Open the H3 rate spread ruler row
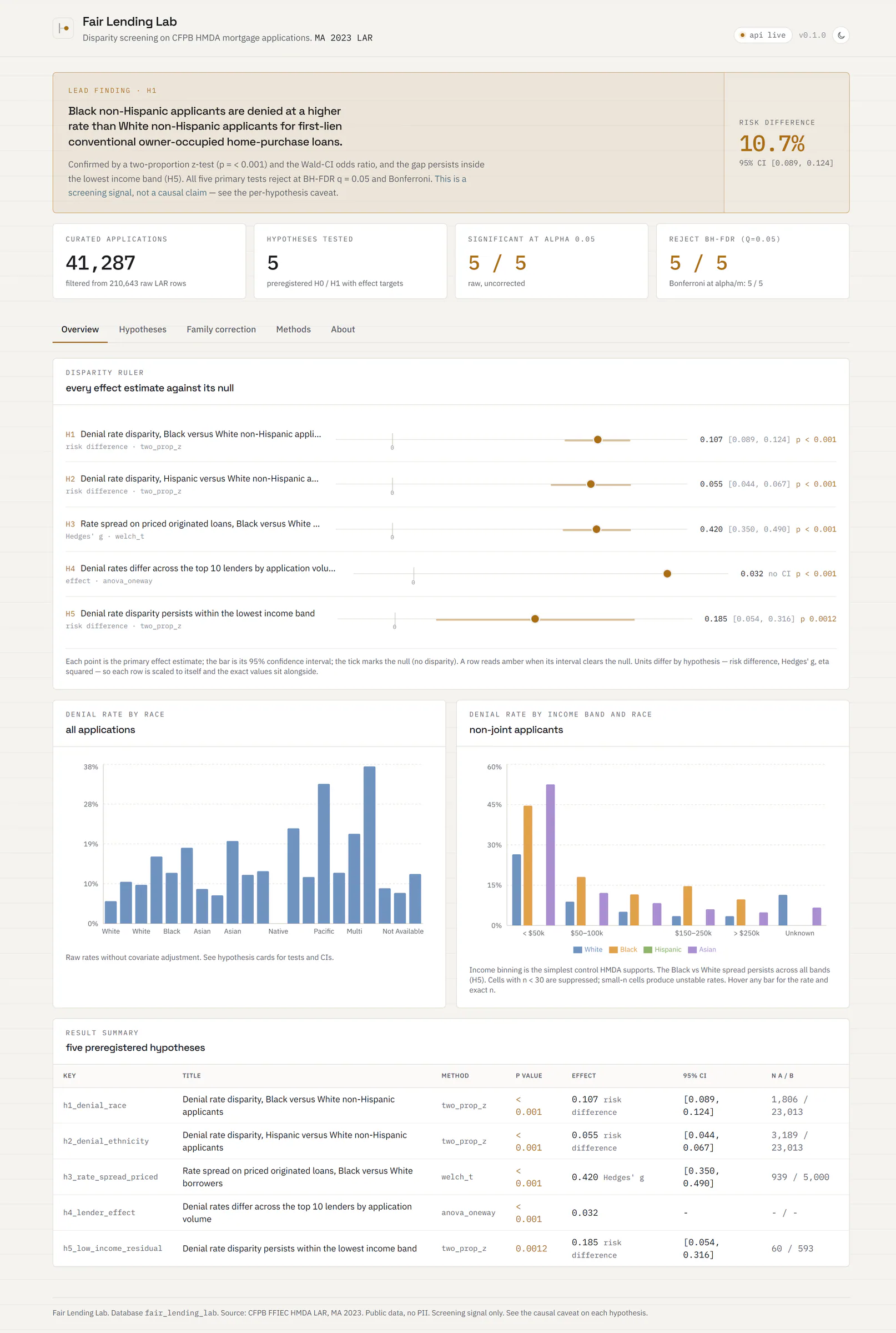896x1333 pixels. [x=450, y=529]
